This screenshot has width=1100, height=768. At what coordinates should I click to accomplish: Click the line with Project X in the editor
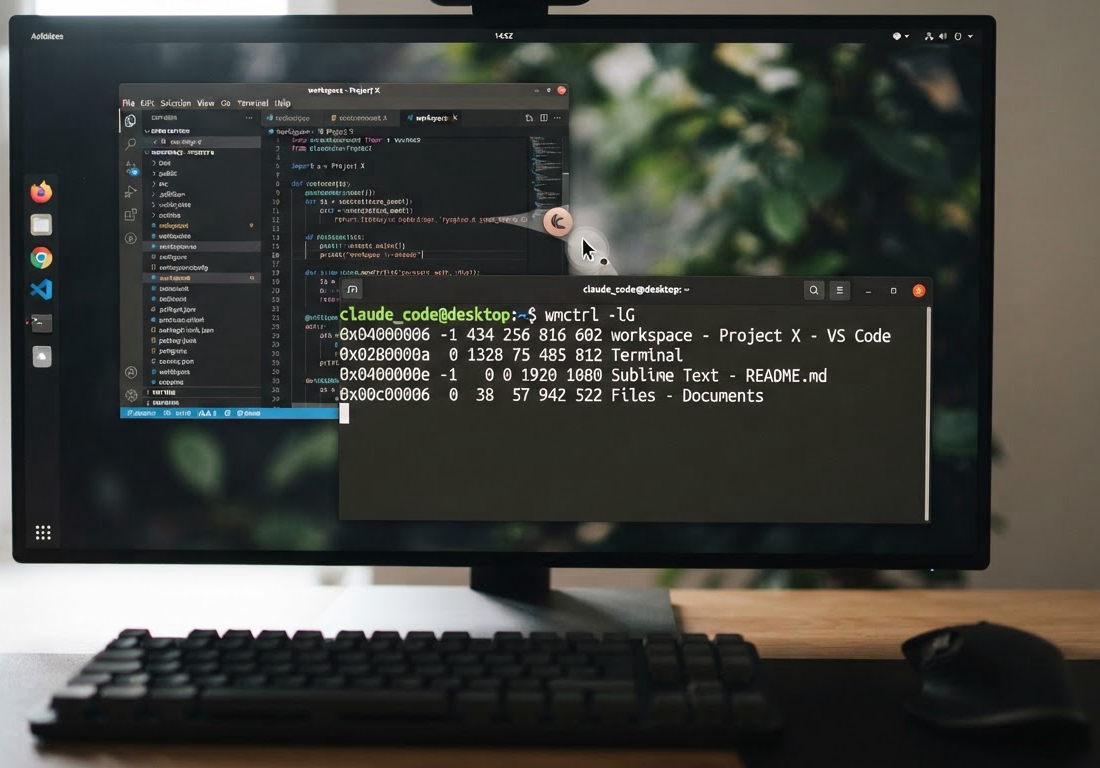(328, 166)
